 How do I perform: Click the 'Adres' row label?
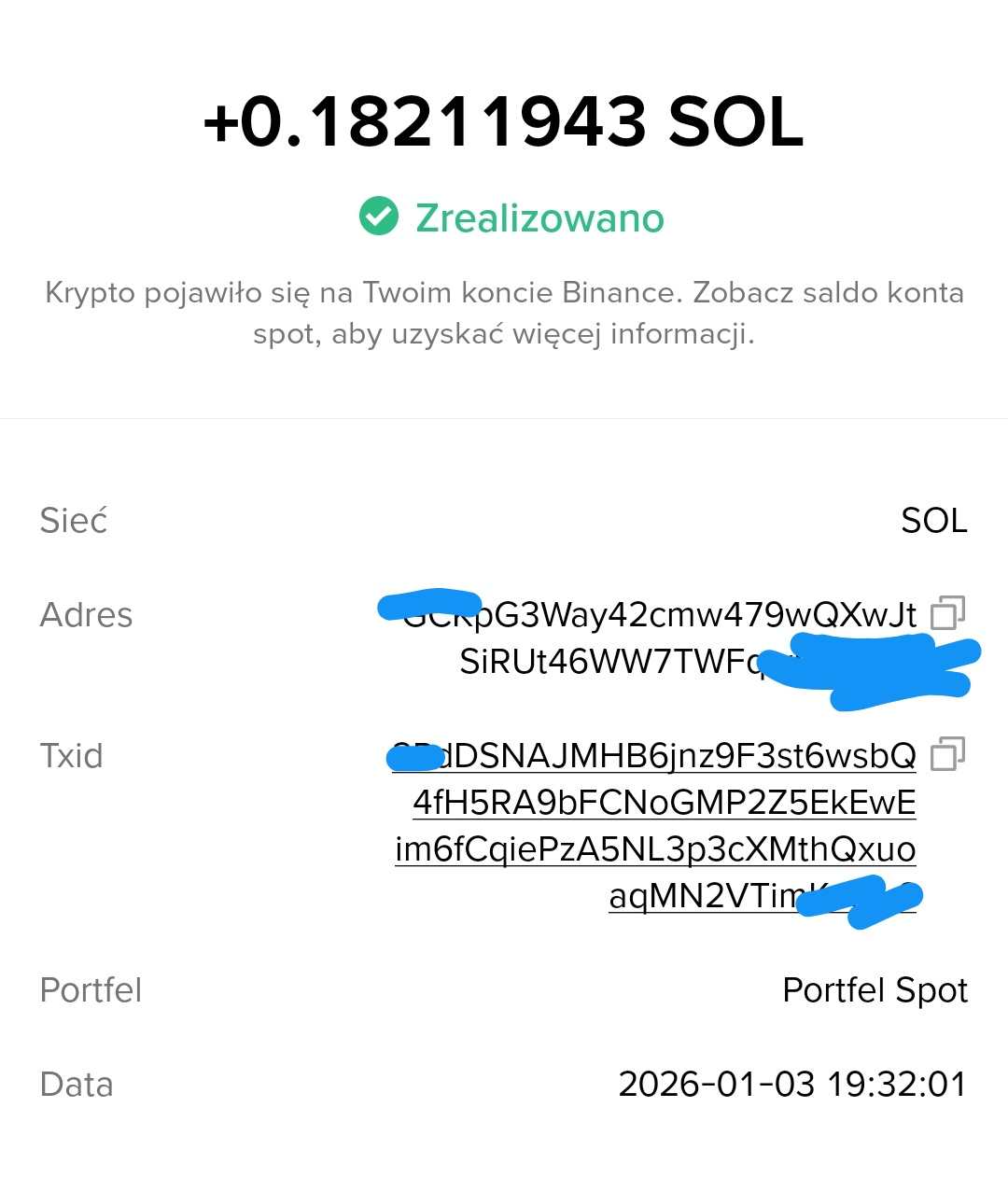(x=86, y=615)
